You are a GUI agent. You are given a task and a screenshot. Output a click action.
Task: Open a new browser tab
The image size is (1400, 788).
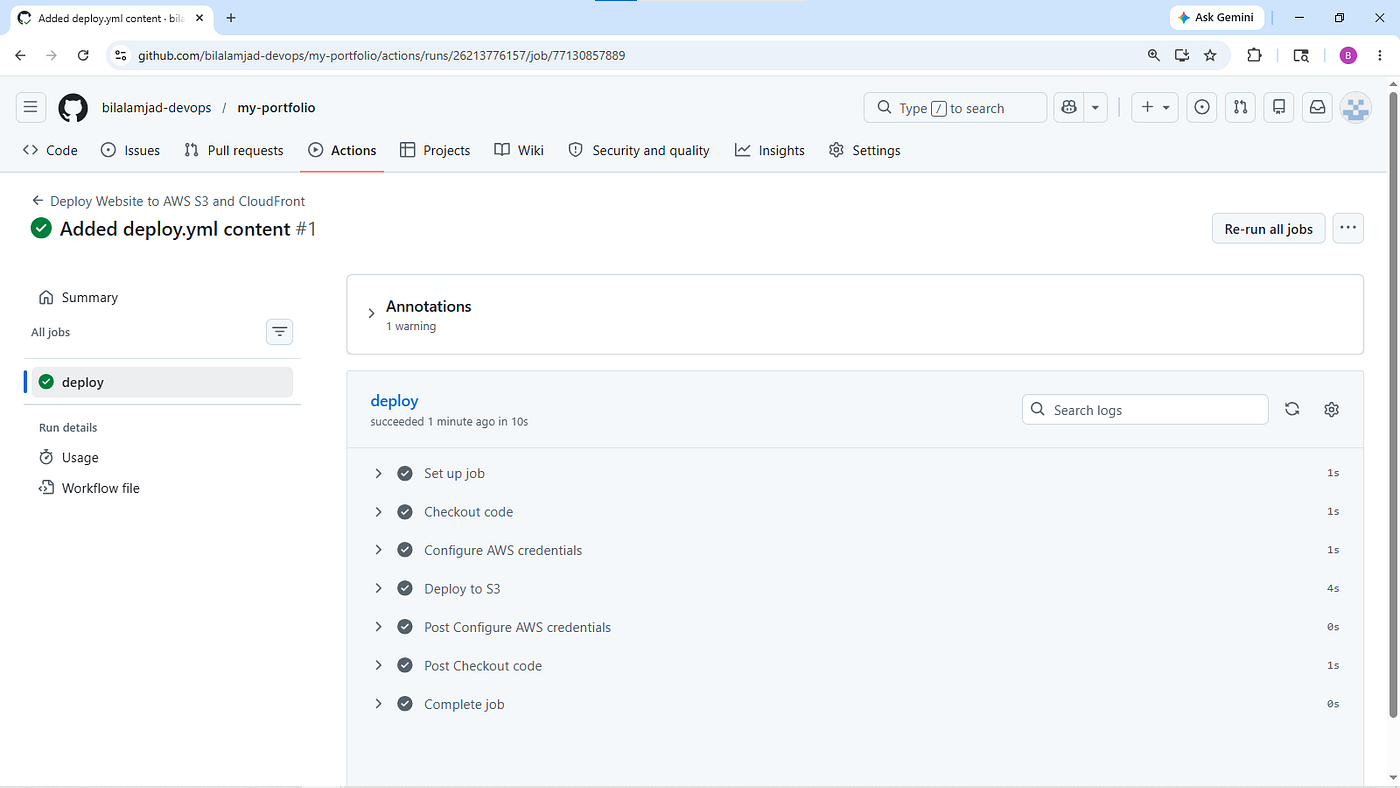point(231,18)
